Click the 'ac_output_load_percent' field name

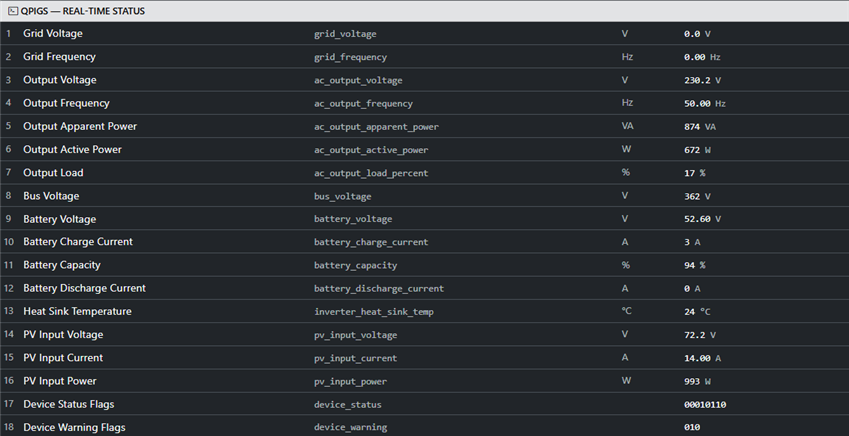tap(371, 173)
